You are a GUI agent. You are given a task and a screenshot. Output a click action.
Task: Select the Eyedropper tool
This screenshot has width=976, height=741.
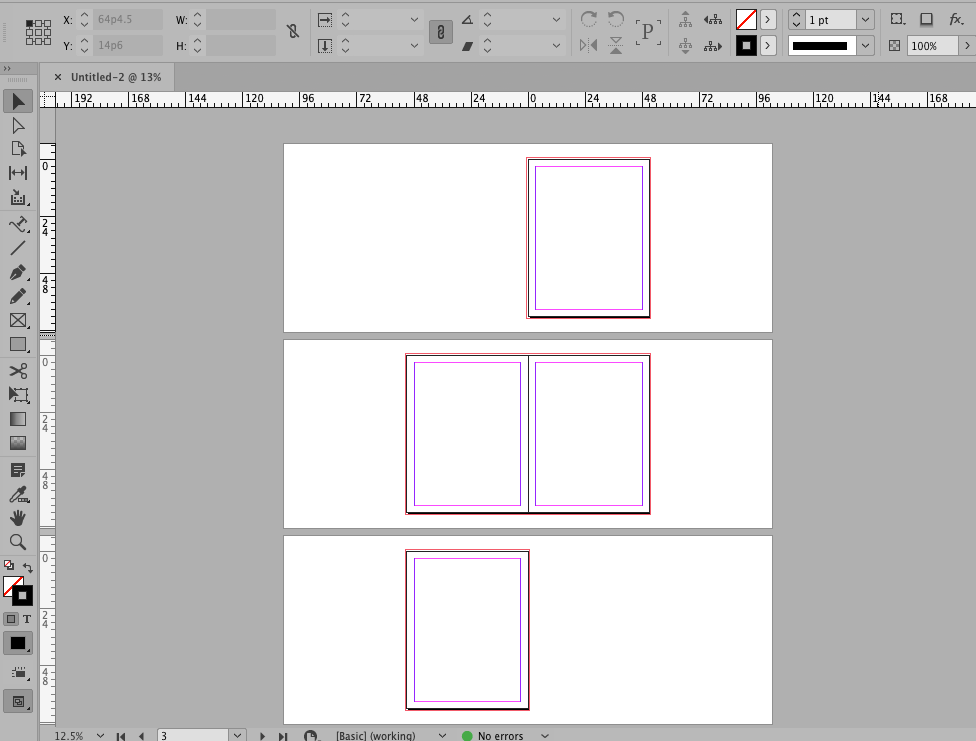tap(18, 495)
